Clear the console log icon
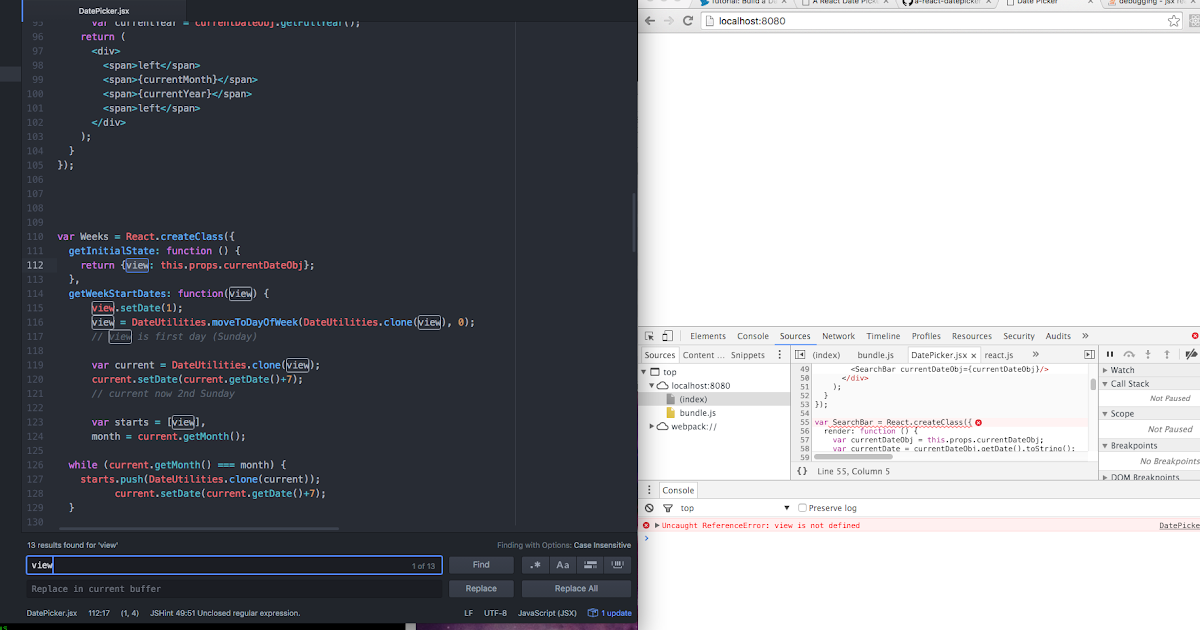Viewport: 1200px width, 630px height. pyautogui.click(x=649, y=509)
